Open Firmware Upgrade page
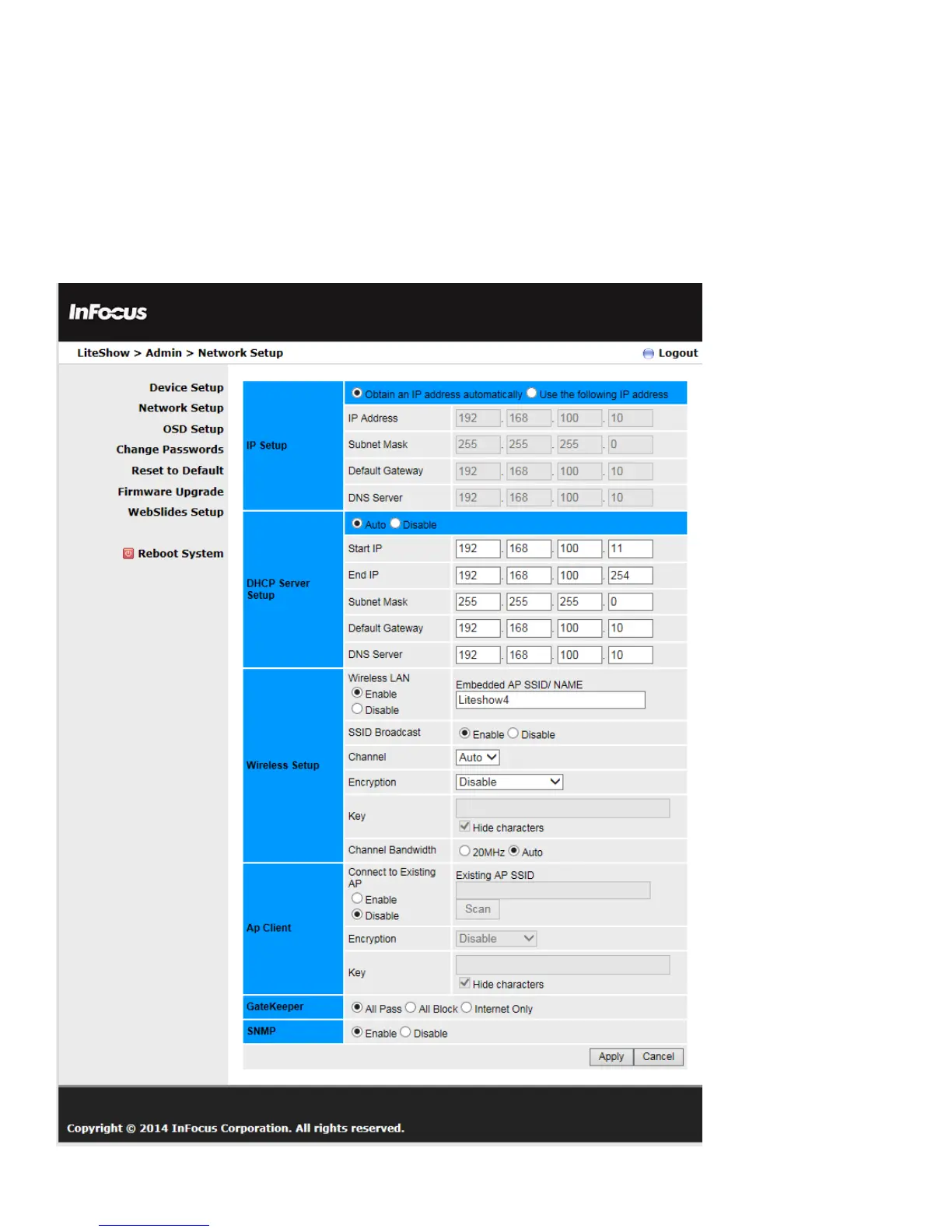Screen dimensions: 952x1232 (170, 492)
